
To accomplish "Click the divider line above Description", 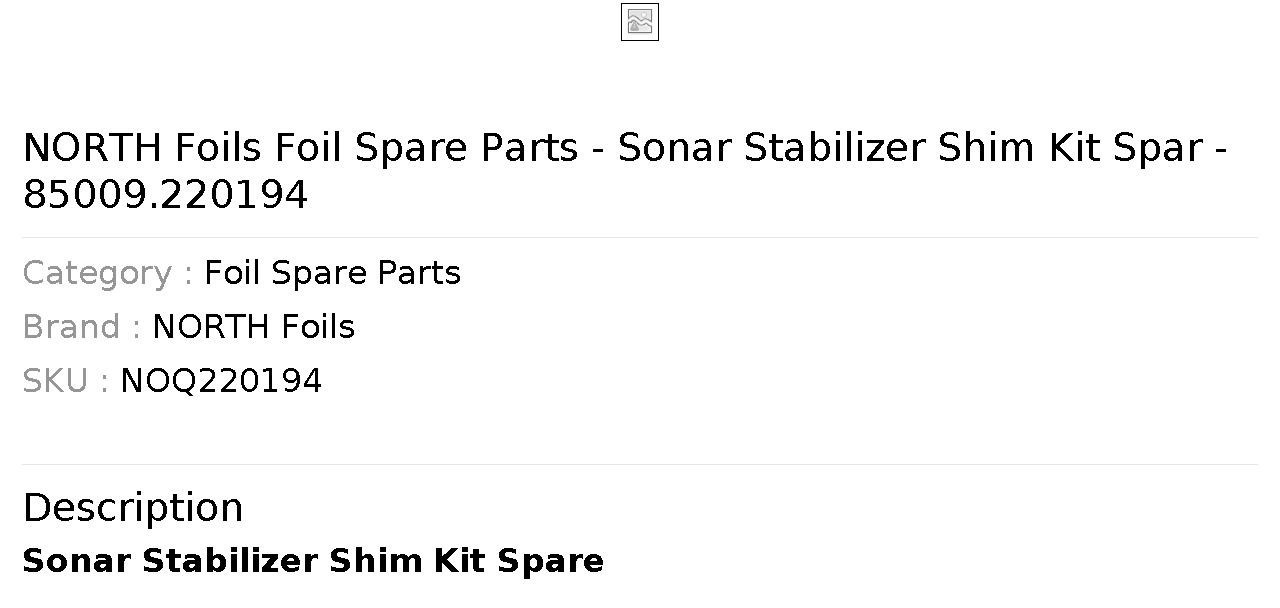I will 640,464.
